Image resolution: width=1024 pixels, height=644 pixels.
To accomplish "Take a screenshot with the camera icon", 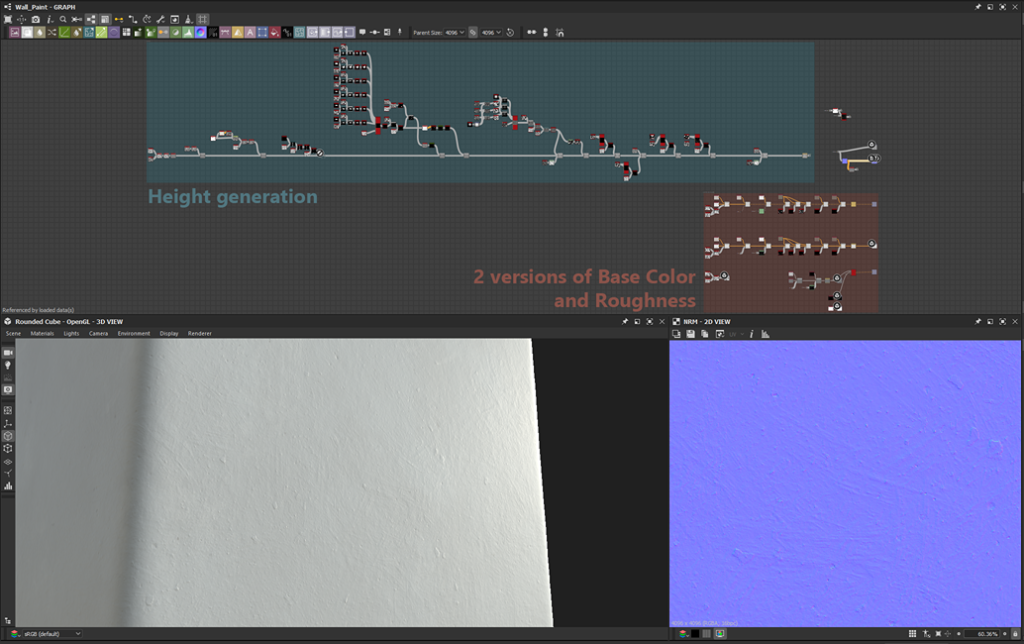I will tap(36, 19).
